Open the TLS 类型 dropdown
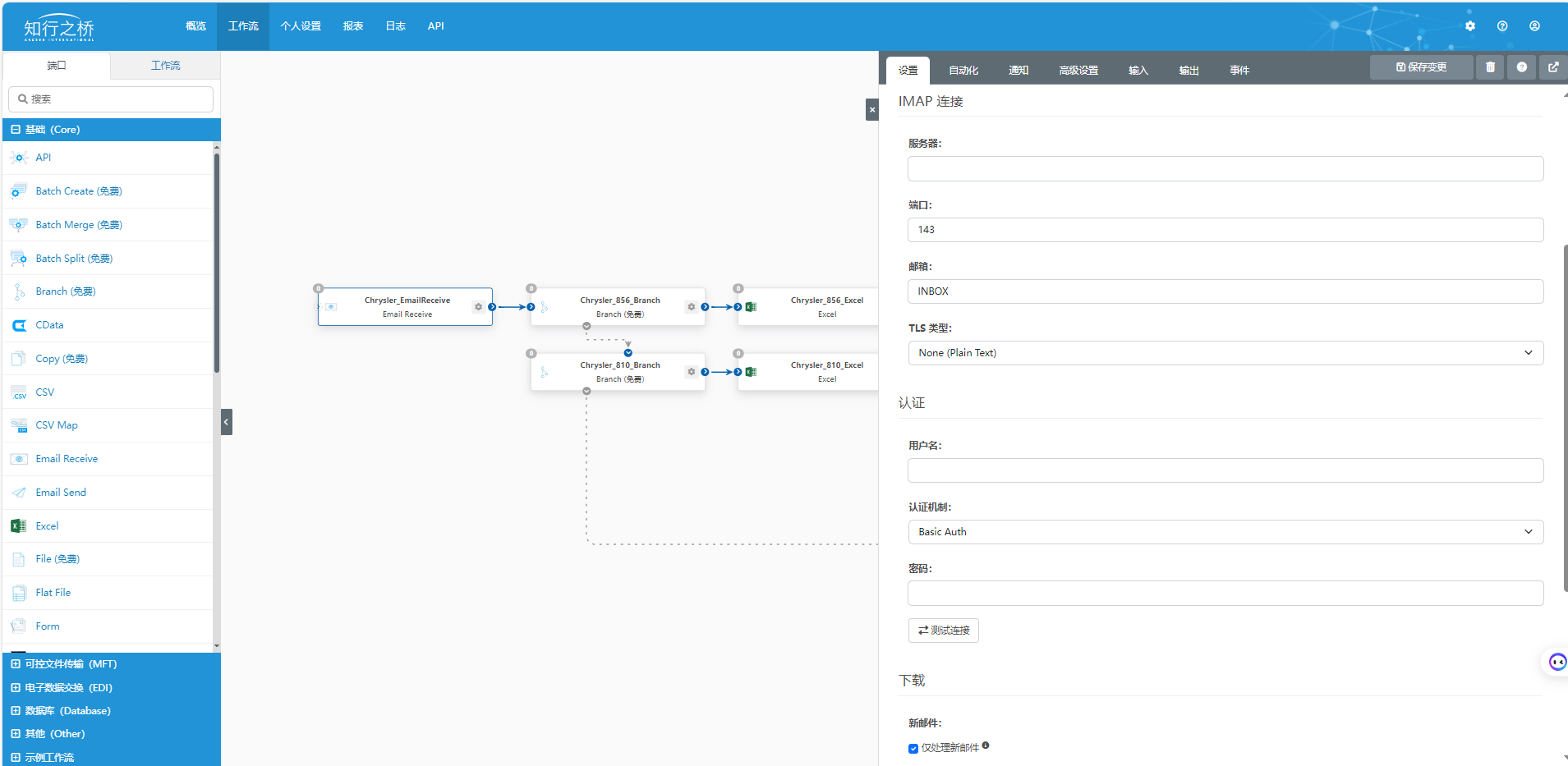The height and width of the screenshot is (766, 1568). coord(1225,353)
